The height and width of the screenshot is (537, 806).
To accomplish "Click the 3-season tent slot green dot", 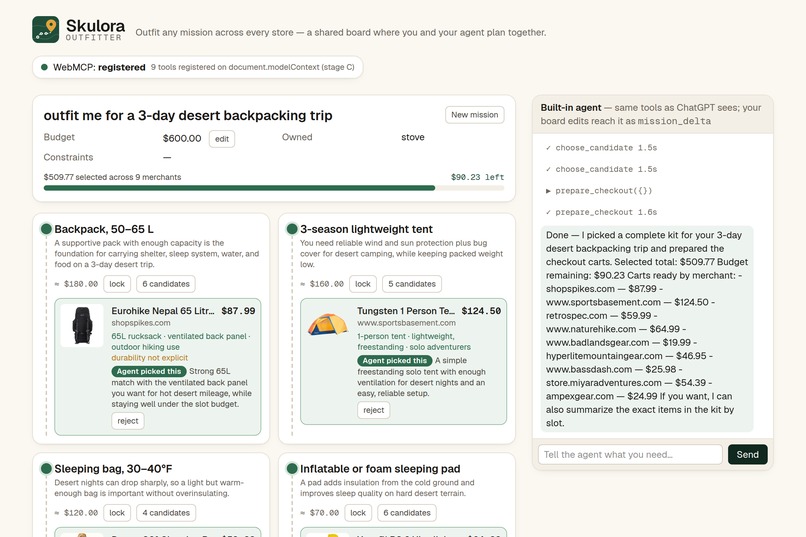I will (x=292, y=229).
